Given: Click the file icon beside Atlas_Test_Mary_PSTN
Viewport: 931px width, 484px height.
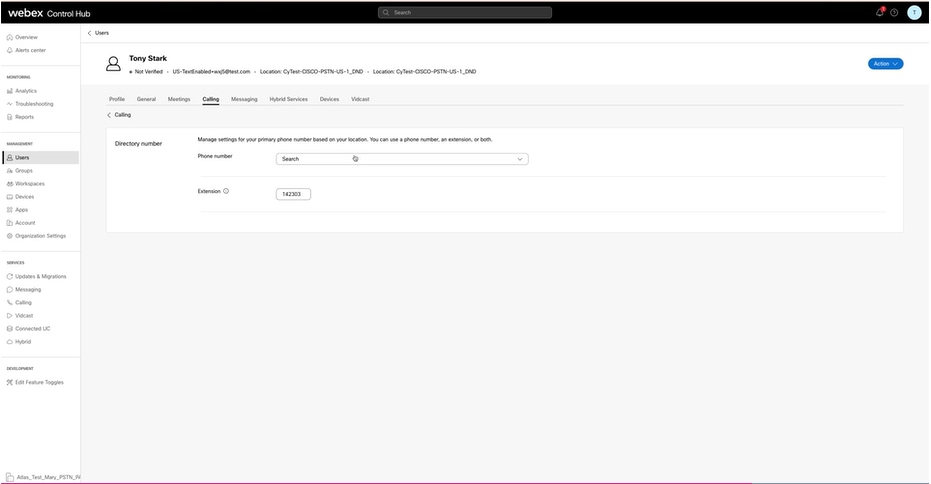Looking at the screenshot, I should click(x=10, y=477).
